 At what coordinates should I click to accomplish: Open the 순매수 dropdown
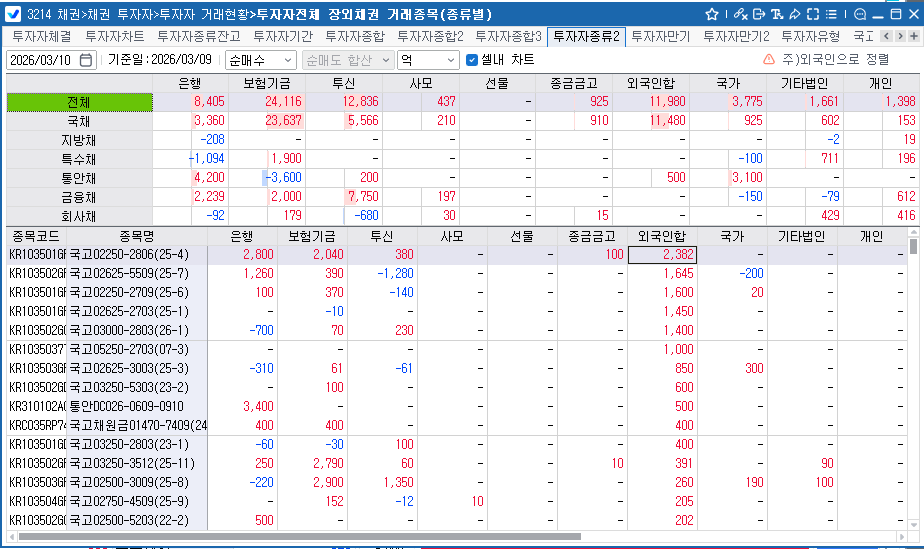point(261,59)
